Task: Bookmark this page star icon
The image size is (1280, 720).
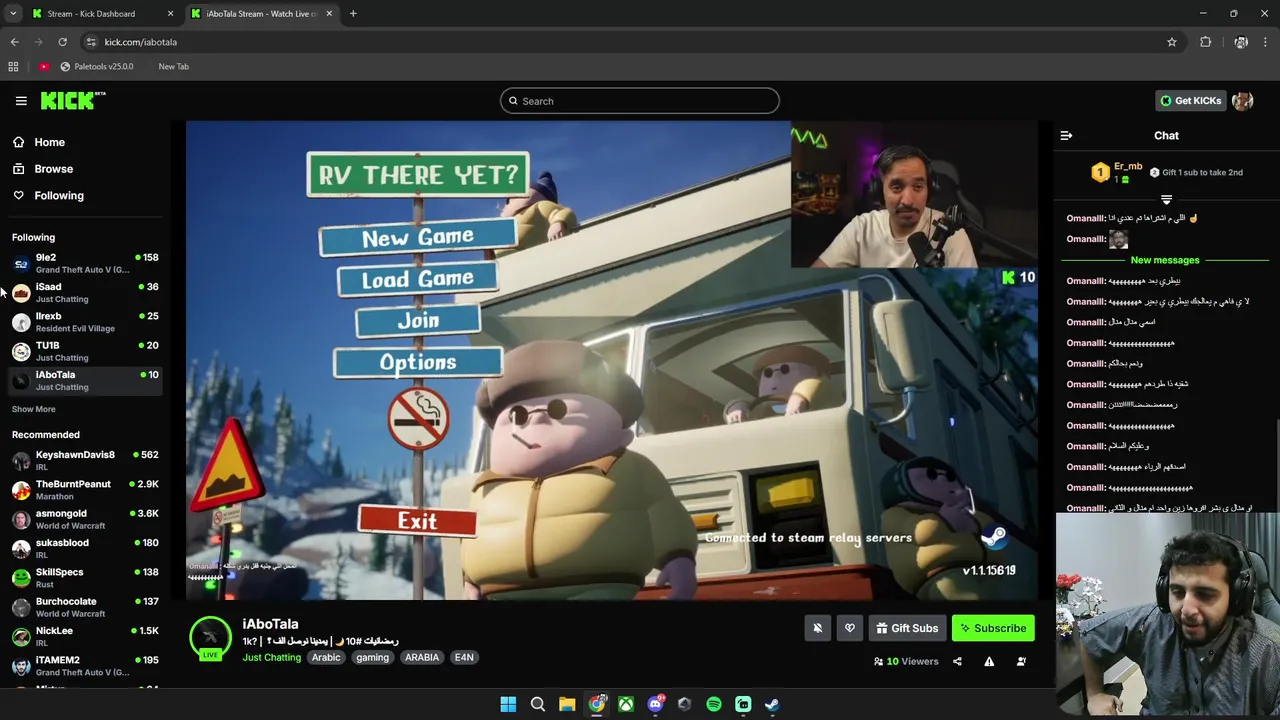Action: click(x=1172, y=42)
